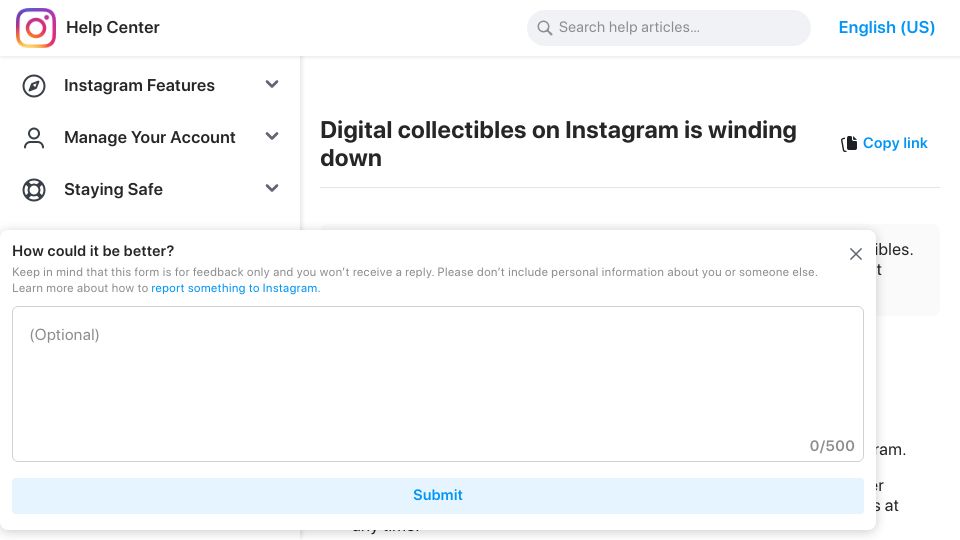Open Staying Safe menu item
Viewport: 960px width, 540px height.
click(113, 189)
